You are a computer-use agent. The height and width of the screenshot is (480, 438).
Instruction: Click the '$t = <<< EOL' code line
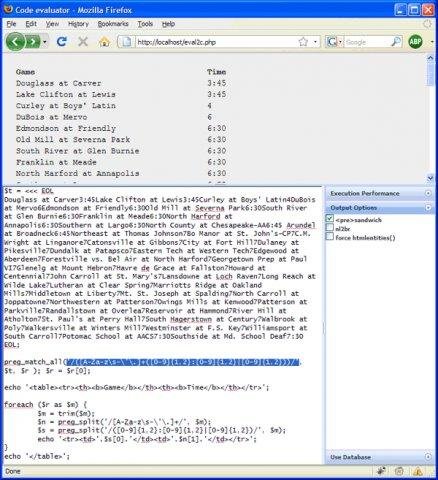coord(29,191)
